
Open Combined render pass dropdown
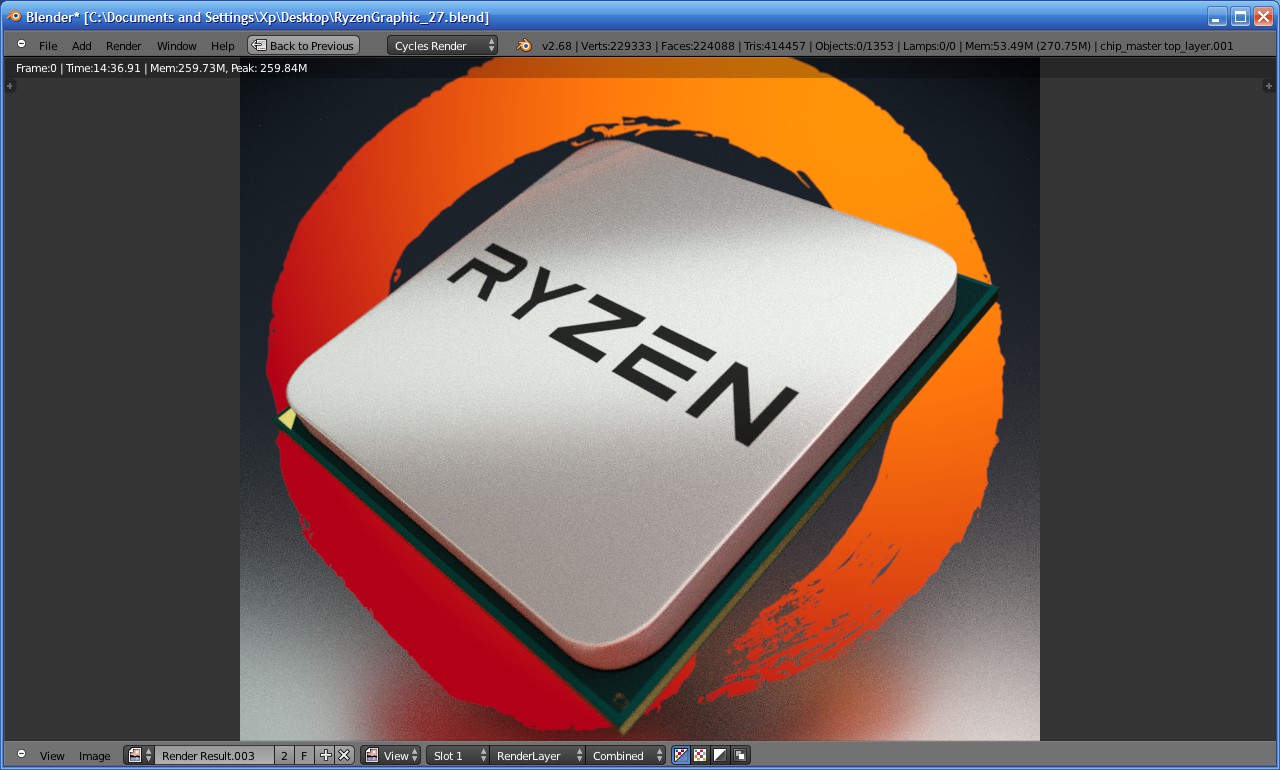[626, 755]
